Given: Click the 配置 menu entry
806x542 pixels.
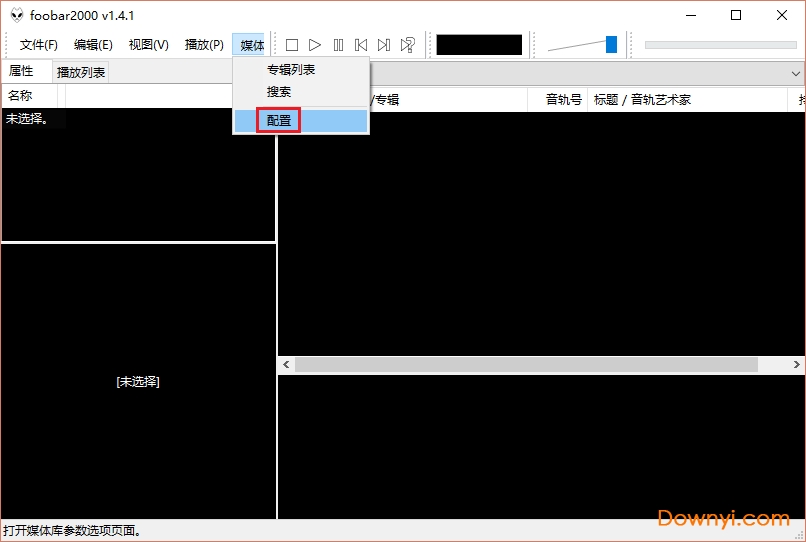Looking at the screenshot, I should 301,121.
